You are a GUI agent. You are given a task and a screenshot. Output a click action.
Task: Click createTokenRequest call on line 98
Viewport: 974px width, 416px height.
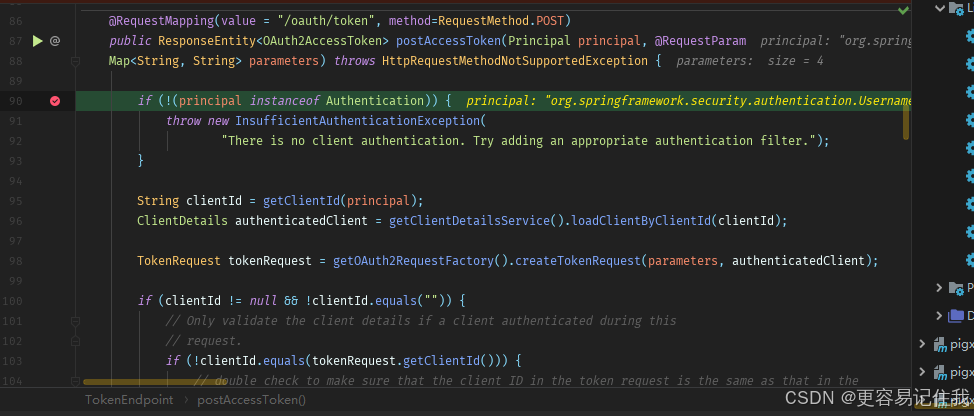tap(578, 261)
